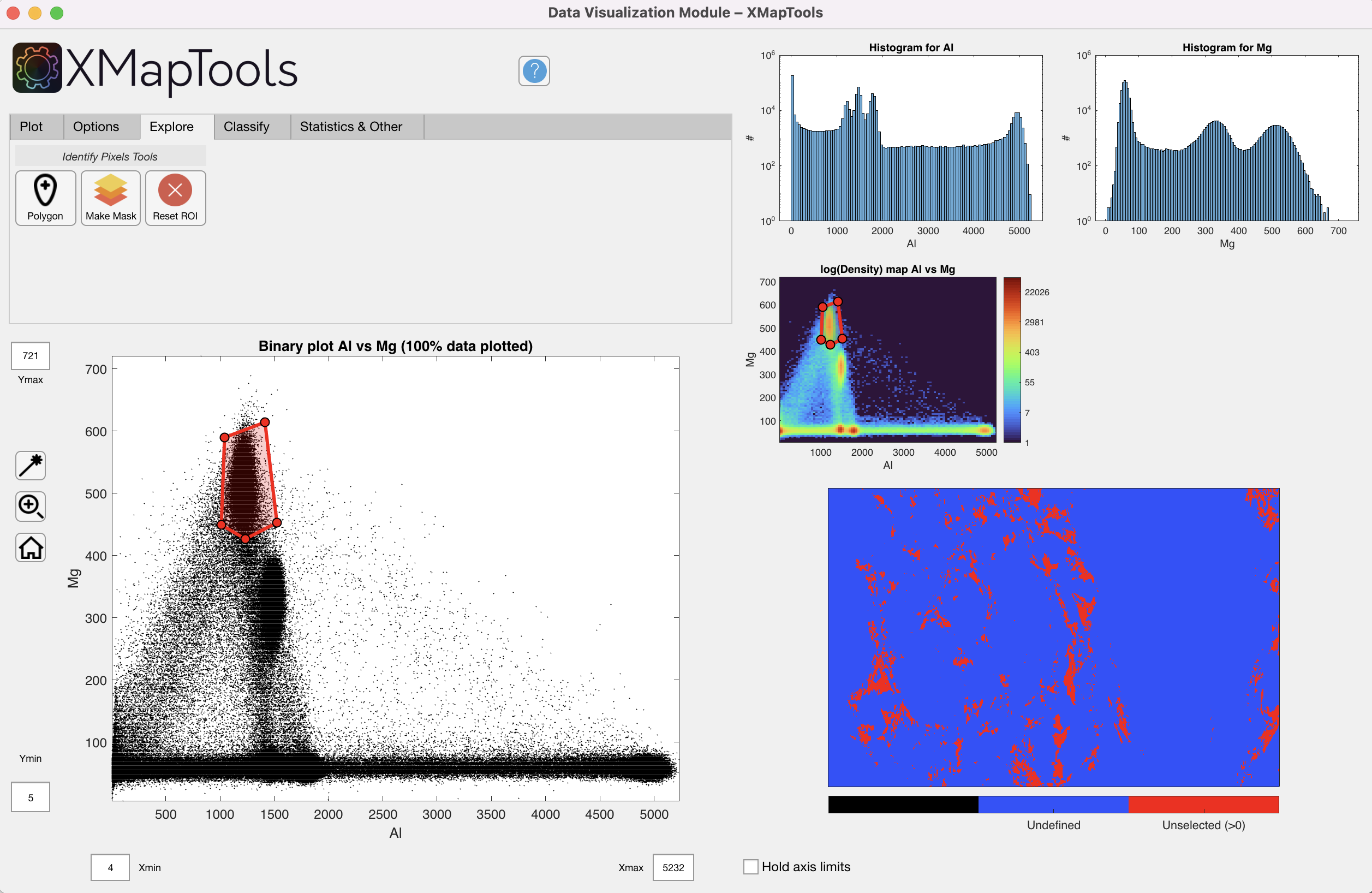Open the Classify tab

247,126
